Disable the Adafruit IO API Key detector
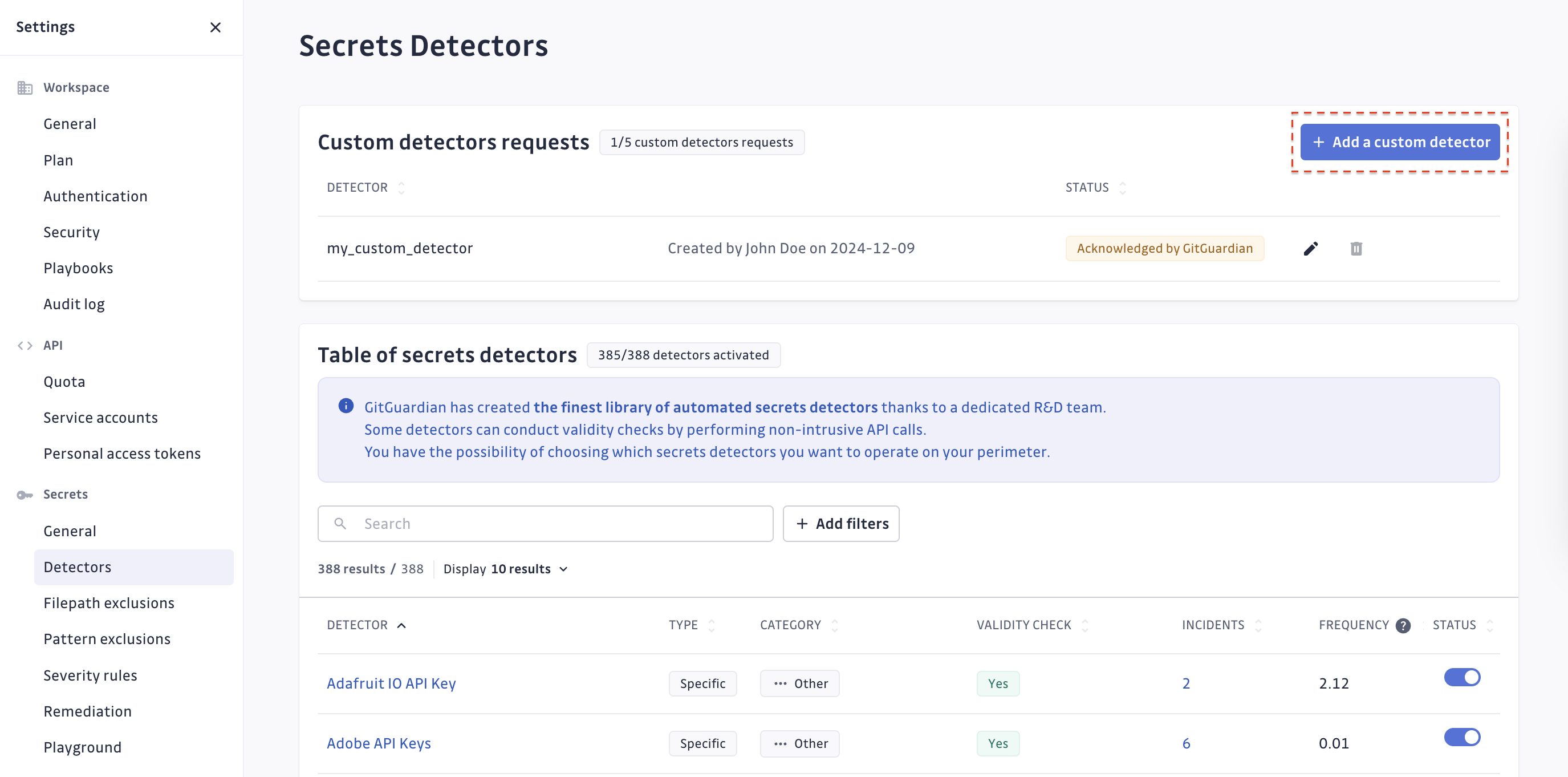 coord(1462,677)
